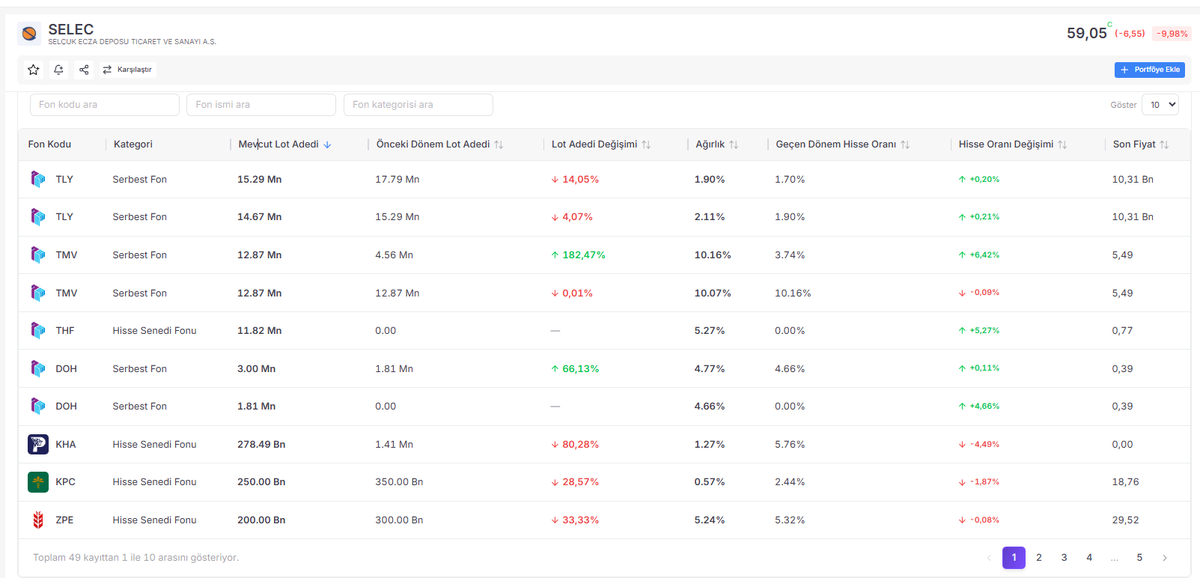Click the Fon Kodu column header
1200x578 pixels.
coord(50,145)
